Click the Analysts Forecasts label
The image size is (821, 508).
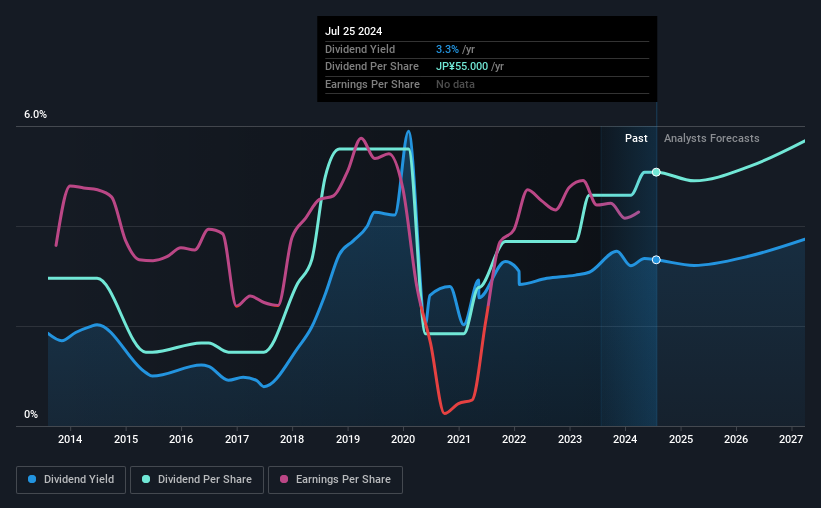pyautogui.click(x=712, y=138)
